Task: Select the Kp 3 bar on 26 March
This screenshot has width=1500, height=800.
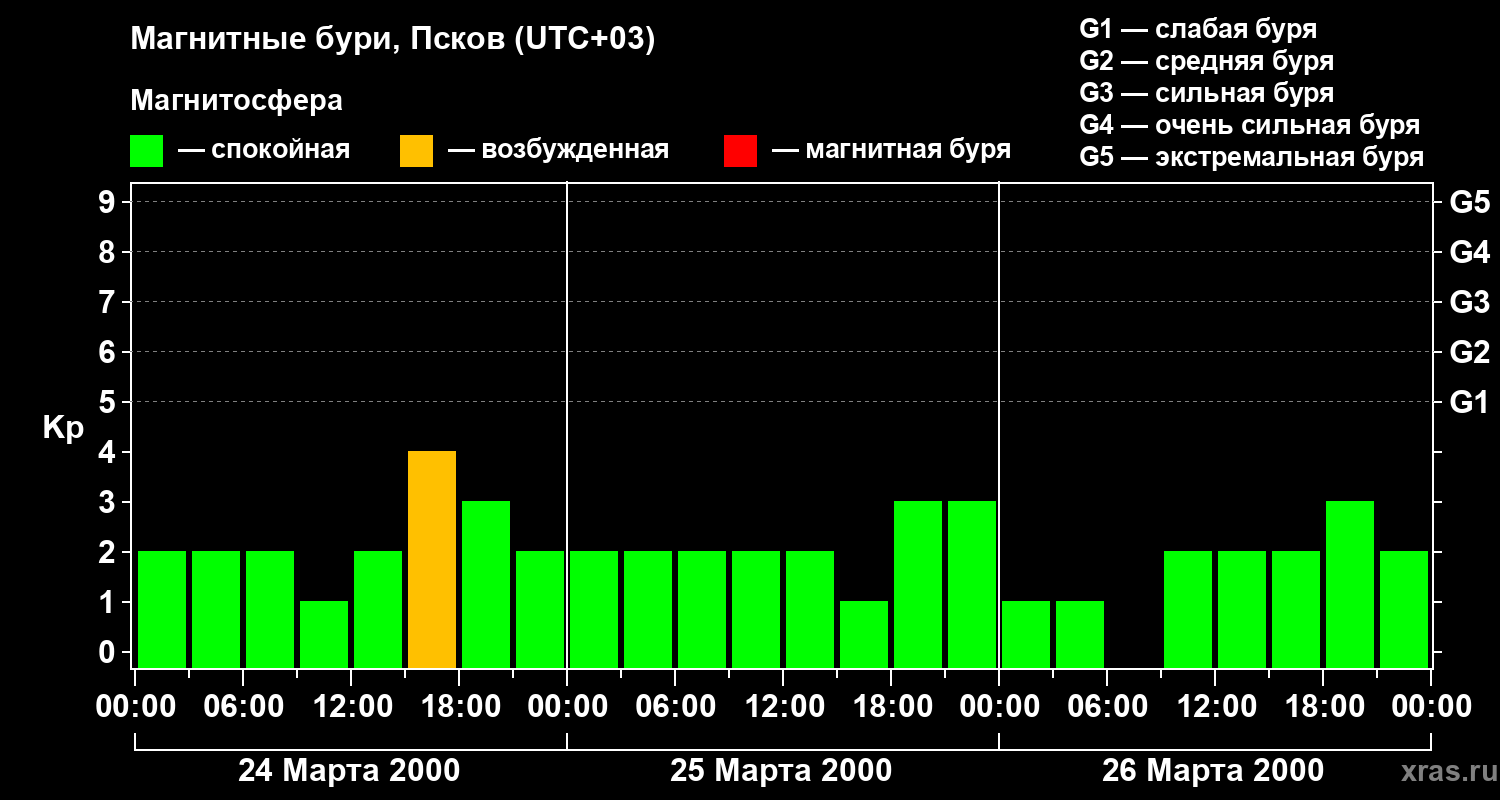Action: click(x=1350, y=584)
